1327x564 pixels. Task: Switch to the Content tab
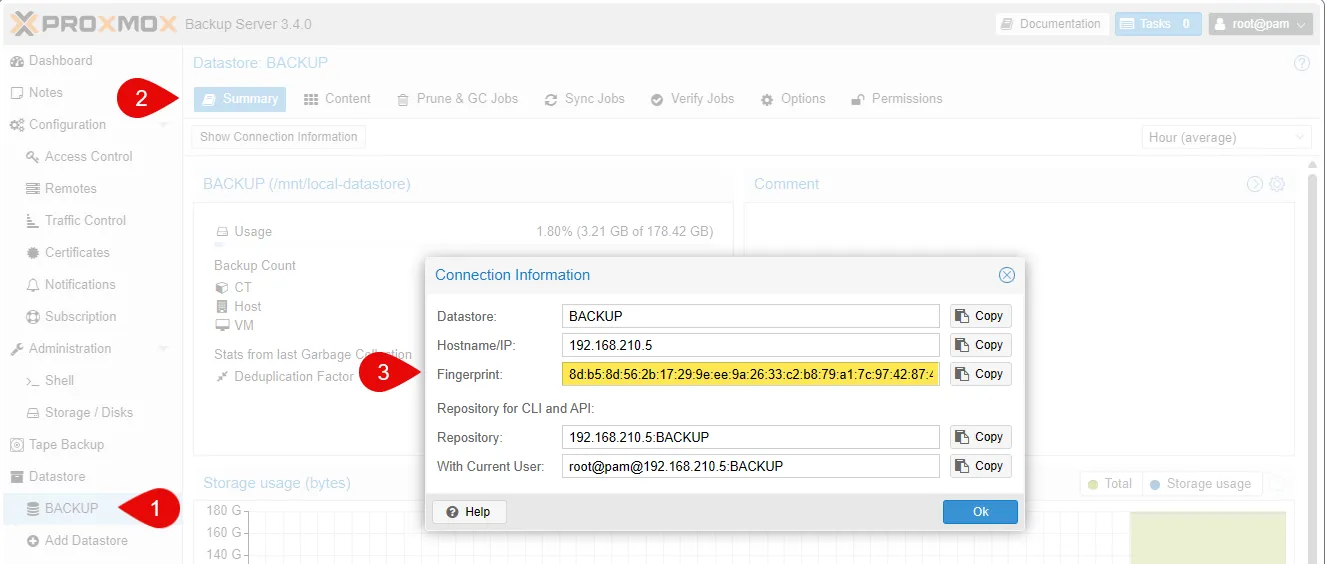(337, 99)
